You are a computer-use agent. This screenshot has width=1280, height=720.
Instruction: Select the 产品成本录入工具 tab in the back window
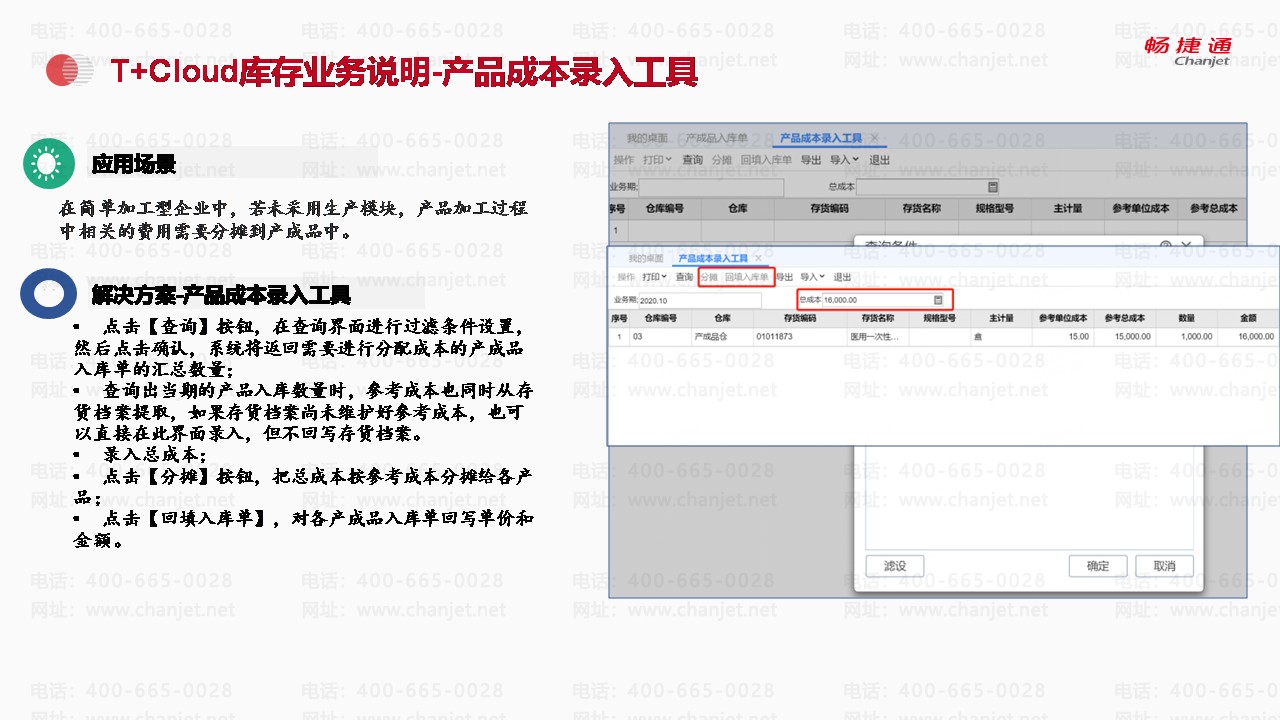pos(820,138)
